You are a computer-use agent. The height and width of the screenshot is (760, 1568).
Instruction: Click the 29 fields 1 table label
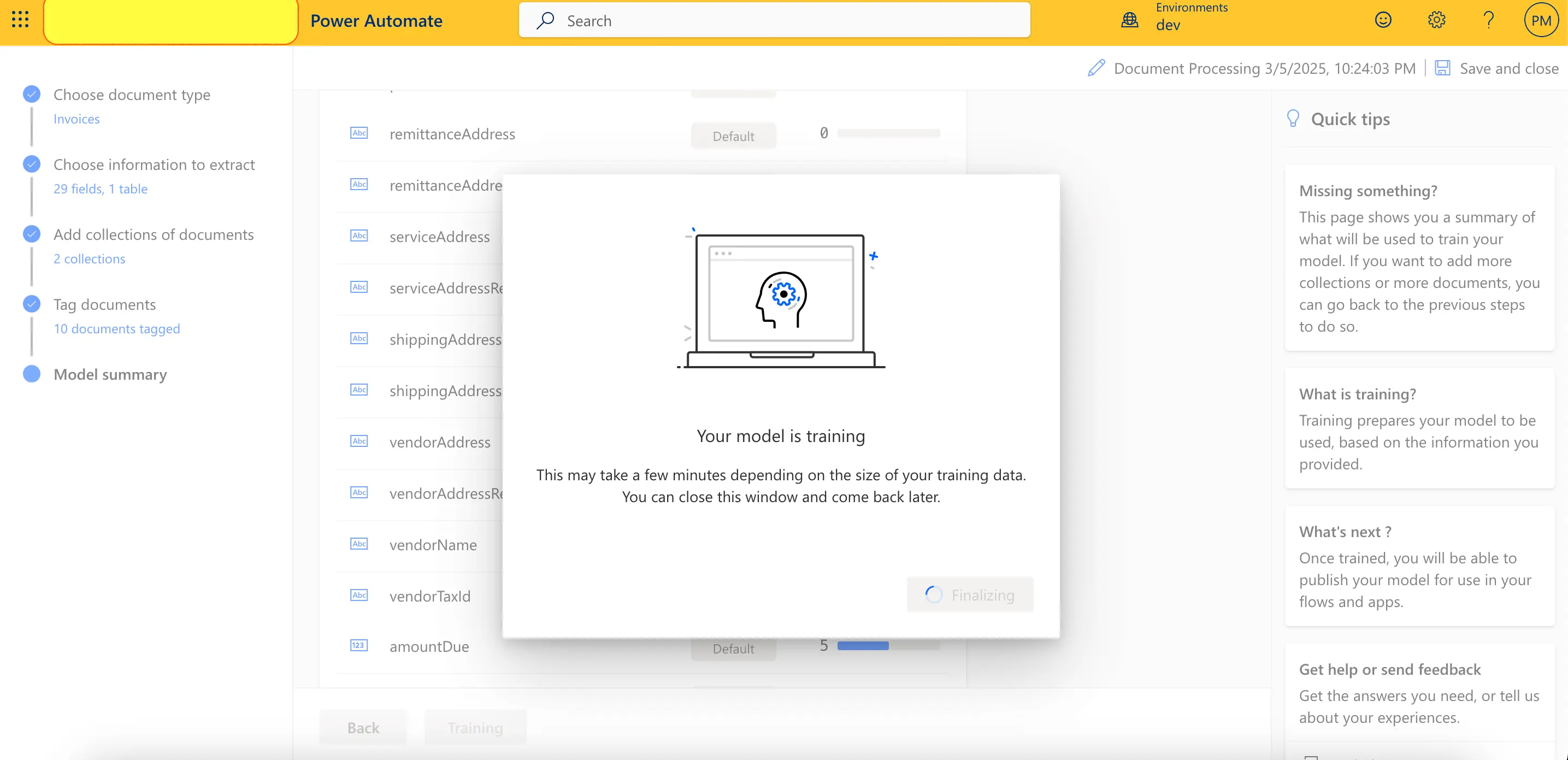pyautogui.click(x=101, y=187)
